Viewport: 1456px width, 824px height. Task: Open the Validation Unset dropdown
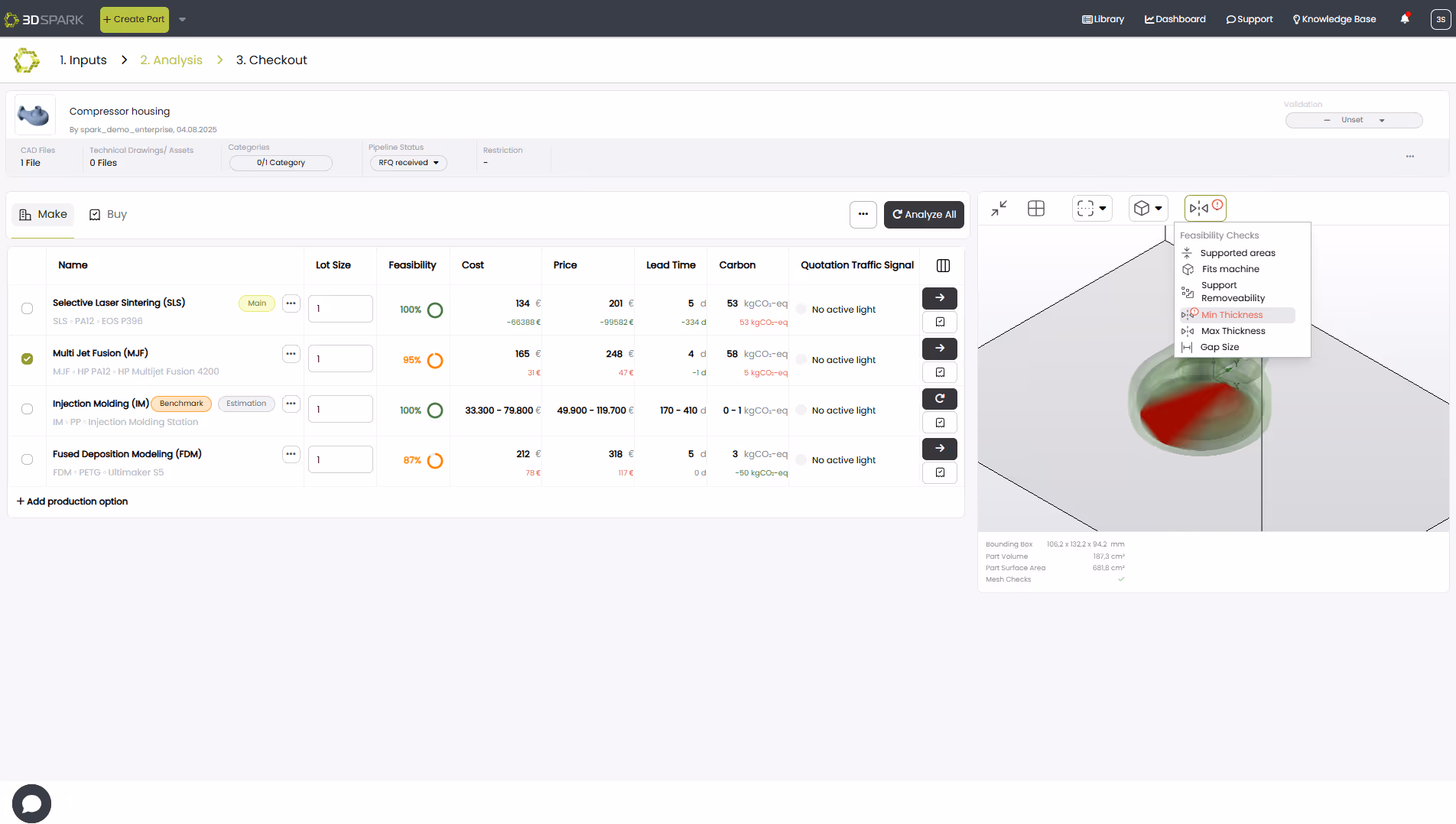(x=1354, y=120)
